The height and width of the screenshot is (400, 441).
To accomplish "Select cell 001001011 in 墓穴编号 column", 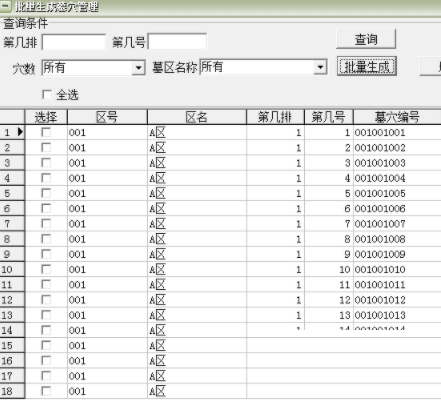I will [x=397, y=285].
